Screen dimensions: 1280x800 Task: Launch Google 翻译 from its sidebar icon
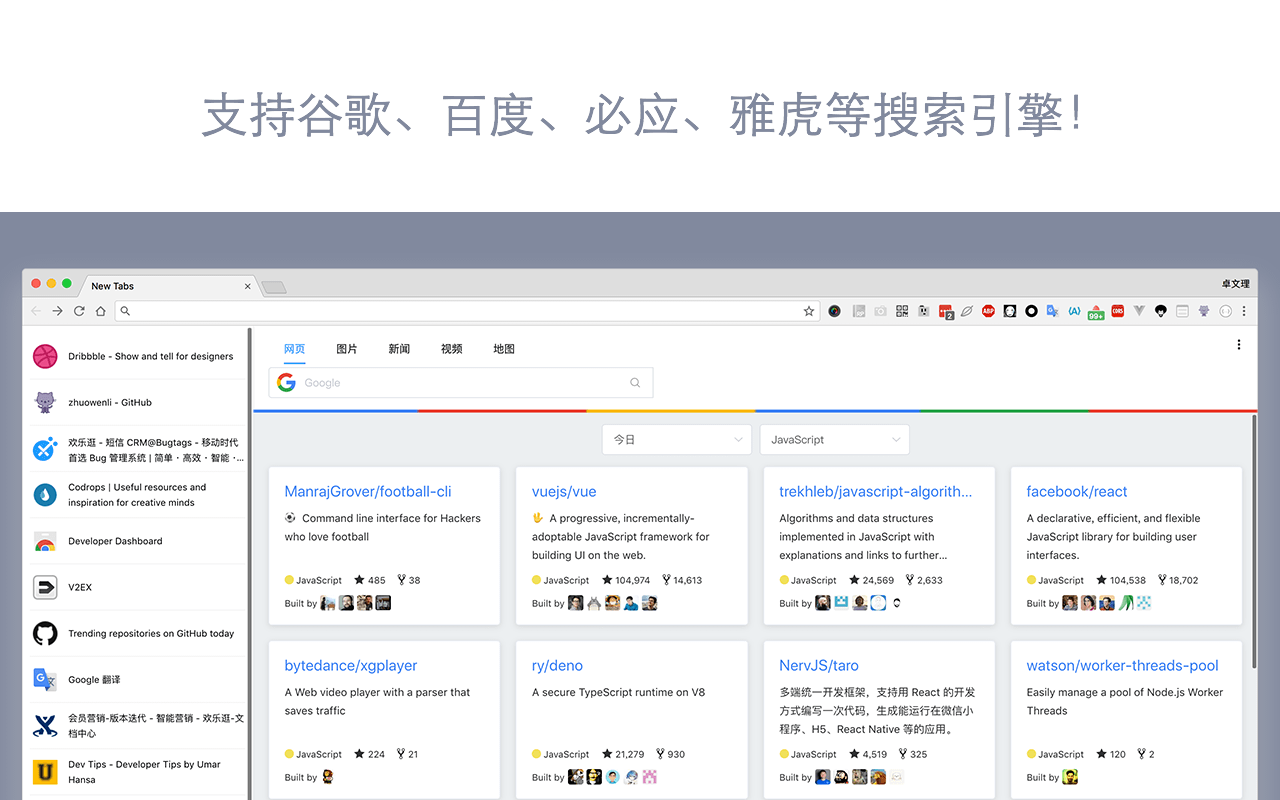[45, 679]
